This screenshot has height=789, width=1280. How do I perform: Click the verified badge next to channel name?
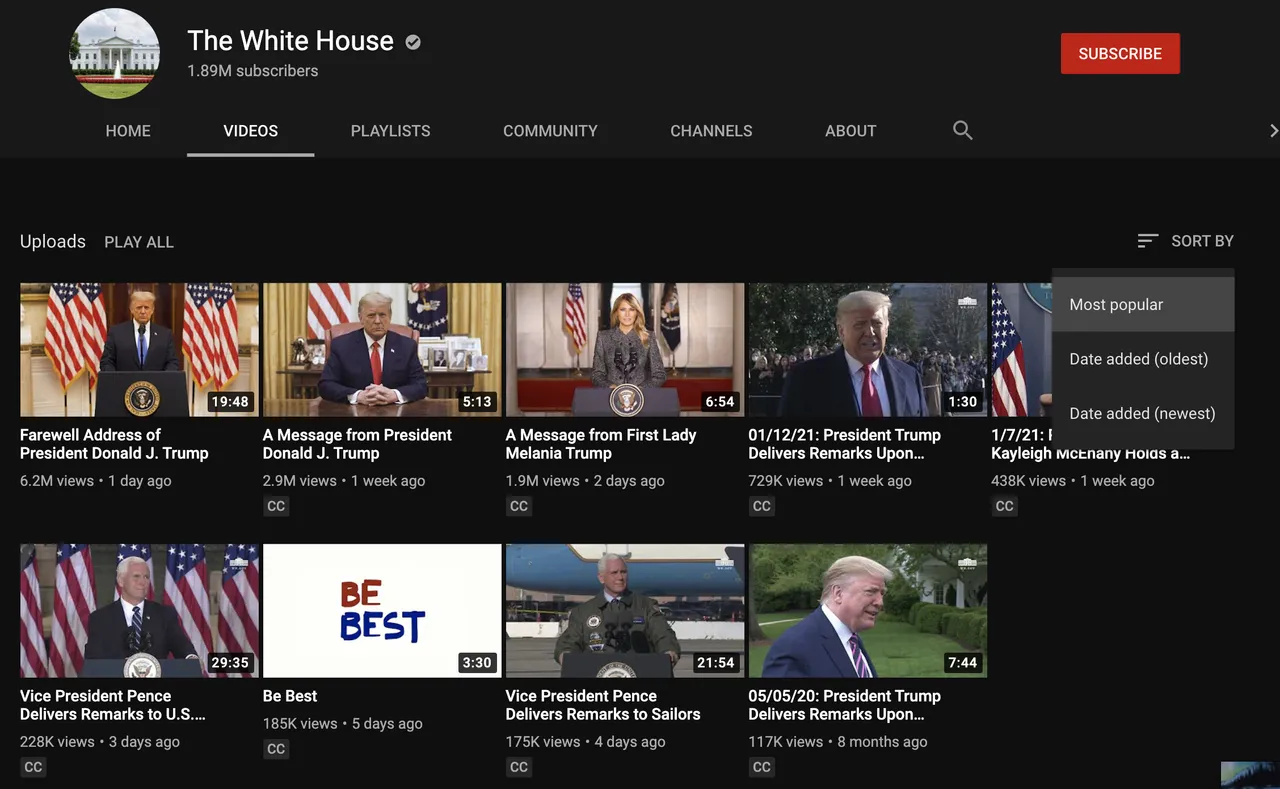click(x=413, y=42)
